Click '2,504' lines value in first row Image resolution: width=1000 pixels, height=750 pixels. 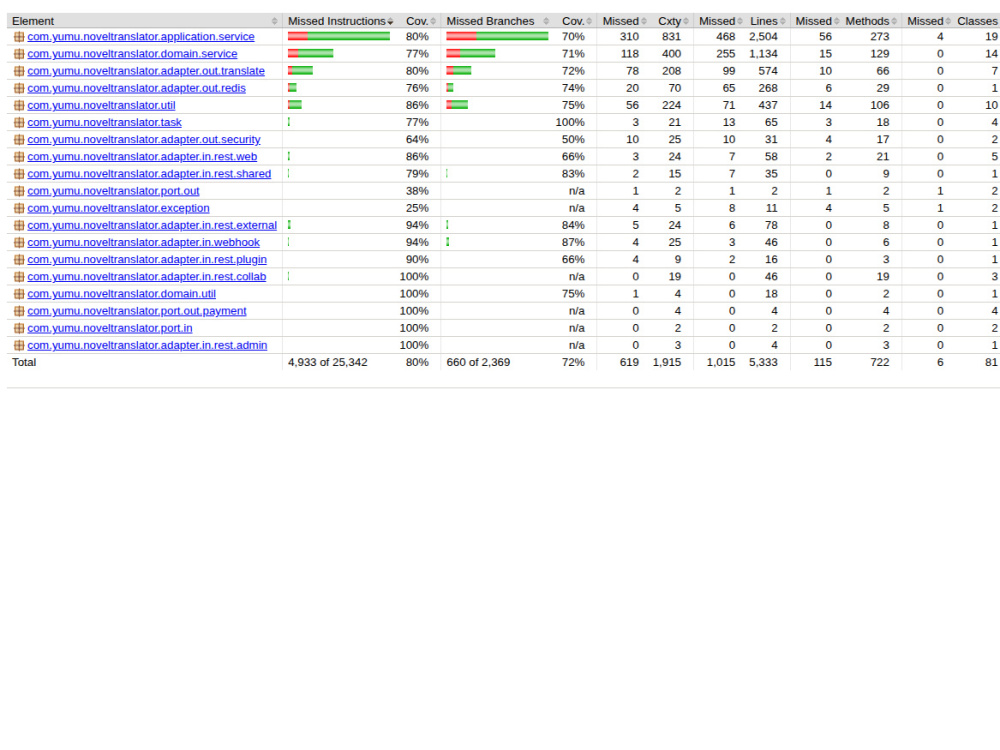[x=763, y=37]
